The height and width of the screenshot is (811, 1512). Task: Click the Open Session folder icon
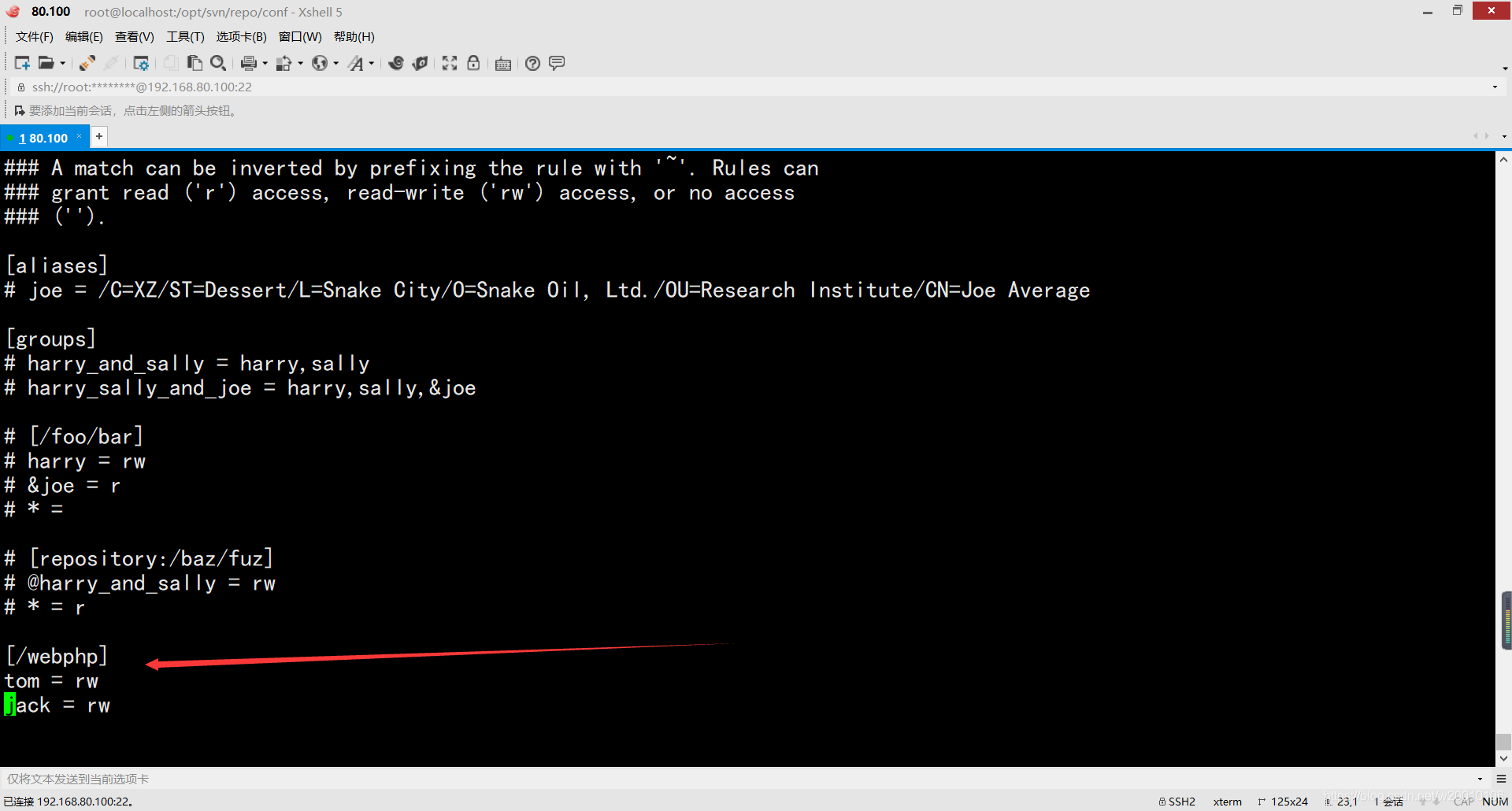46,63
